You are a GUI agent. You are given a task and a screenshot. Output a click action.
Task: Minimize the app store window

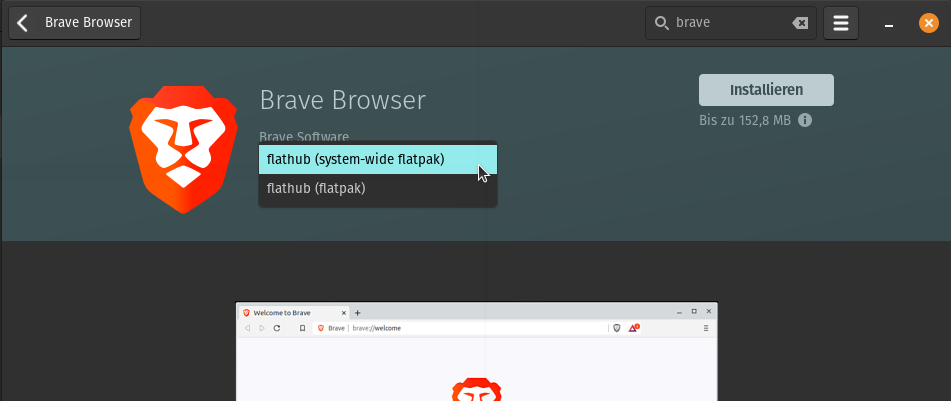click(x=889, y=25)
